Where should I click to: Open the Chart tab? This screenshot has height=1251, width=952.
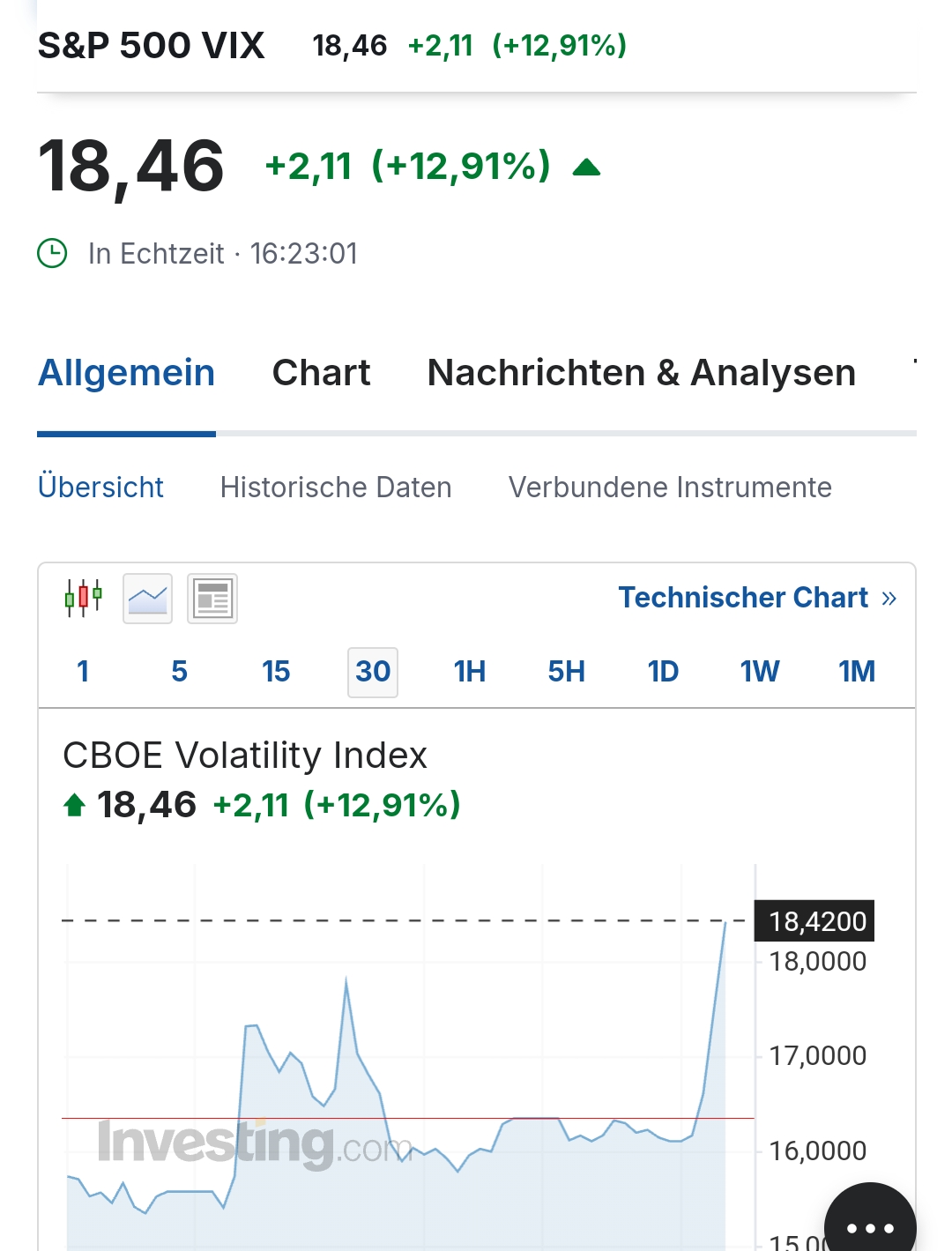[x=321, y=373]
